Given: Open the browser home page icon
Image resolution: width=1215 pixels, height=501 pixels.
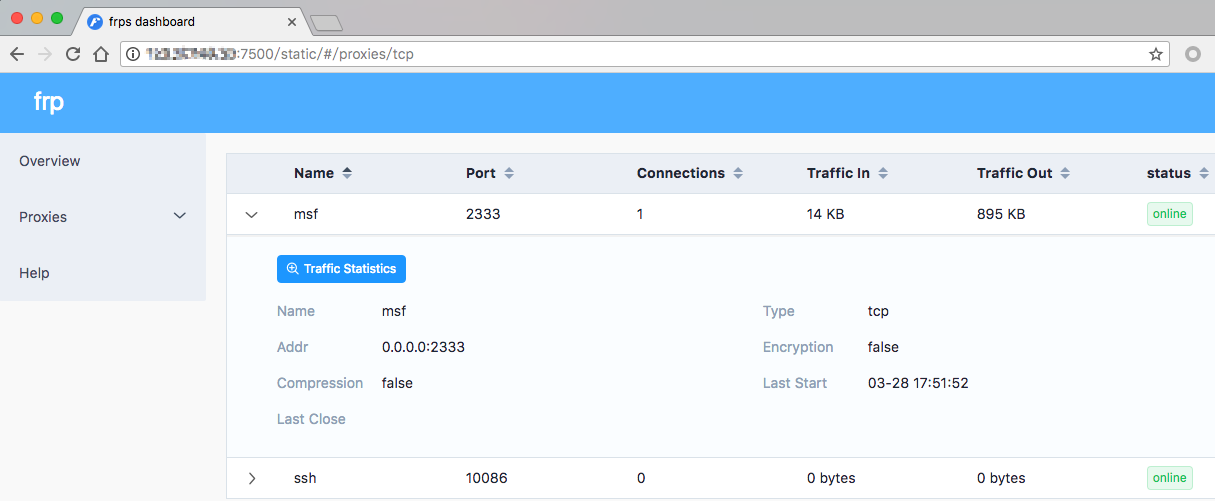Looking at the screenshot, I should (100, 54).
